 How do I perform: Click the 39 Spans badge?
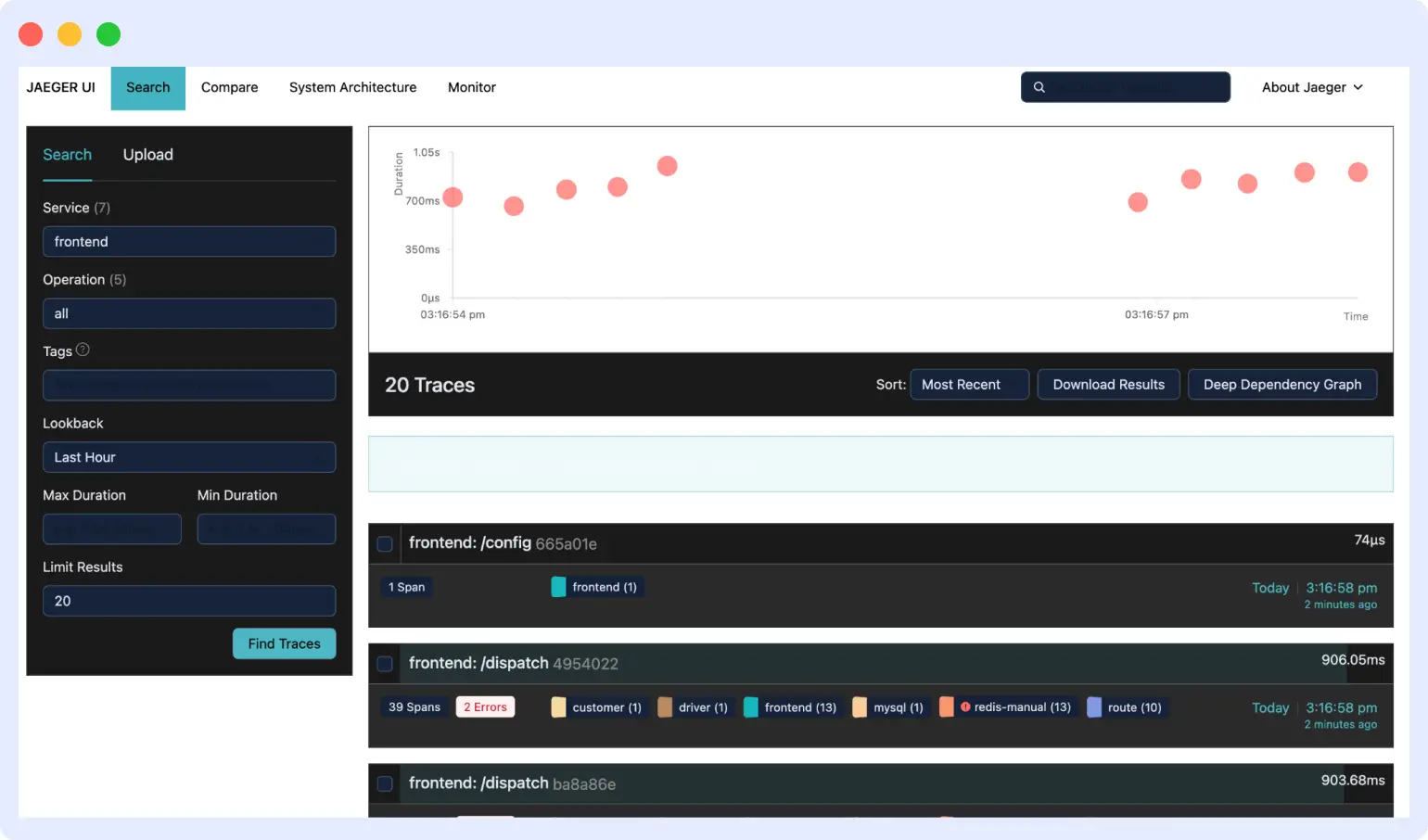click(414, 707)
